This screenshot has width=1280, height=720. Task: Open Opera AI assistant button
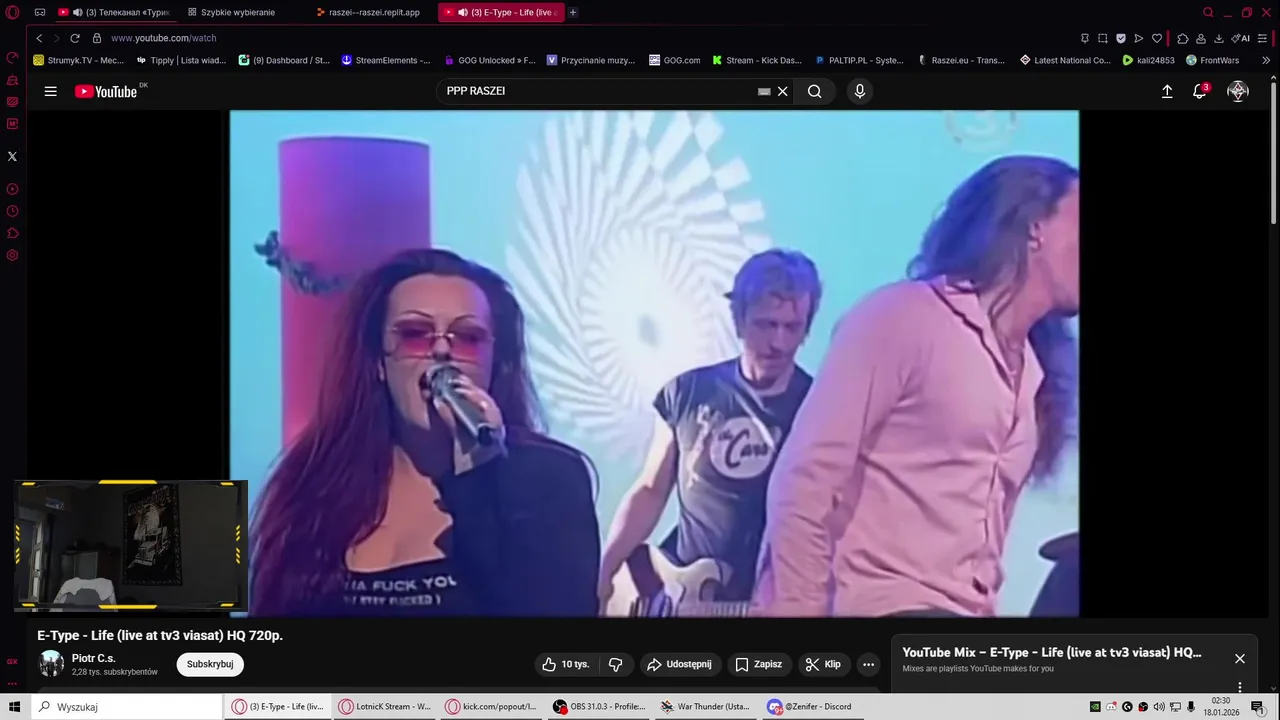click(1241, 38)
